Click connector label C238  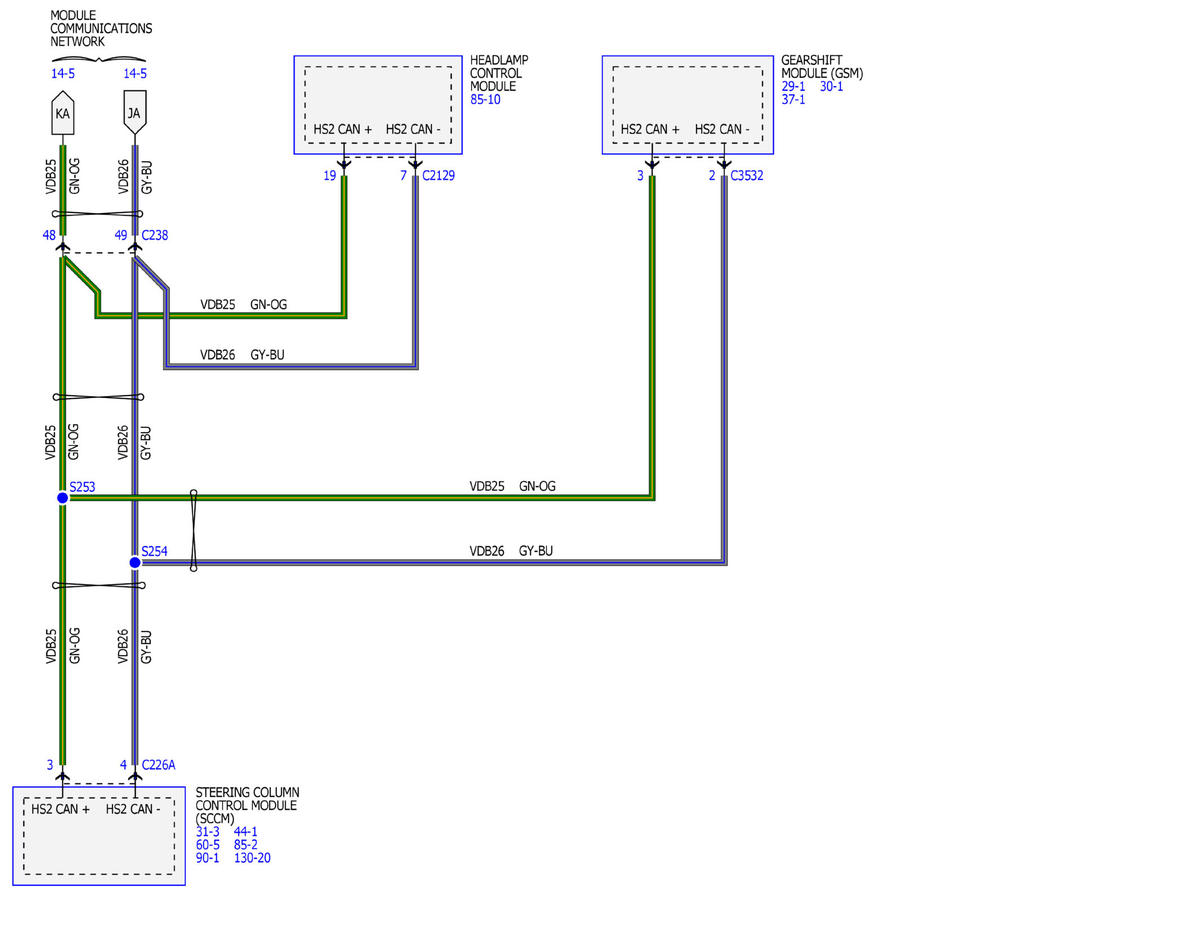click(x=155, y=236)
